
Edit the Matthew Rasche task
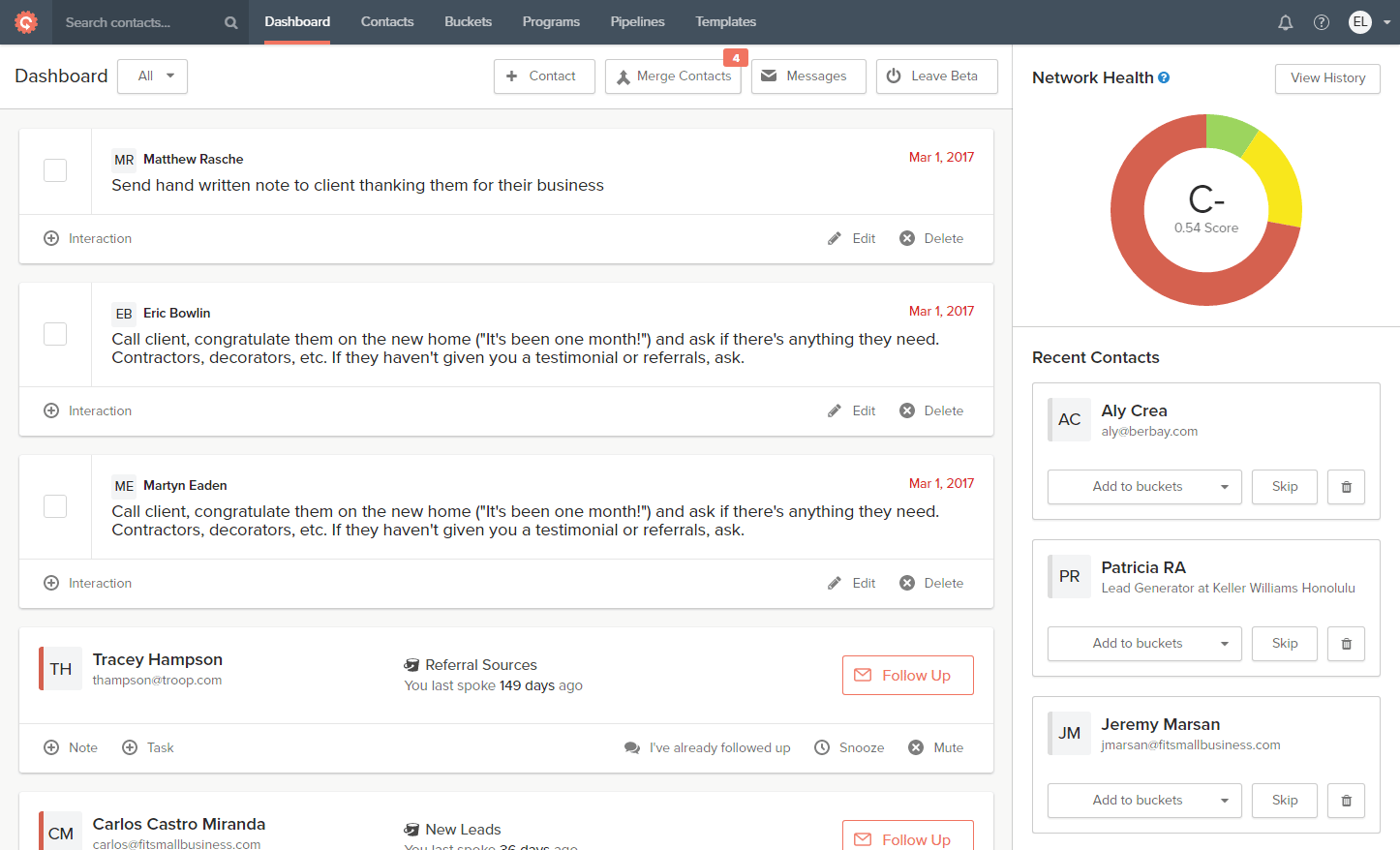(x=852, y=238)
